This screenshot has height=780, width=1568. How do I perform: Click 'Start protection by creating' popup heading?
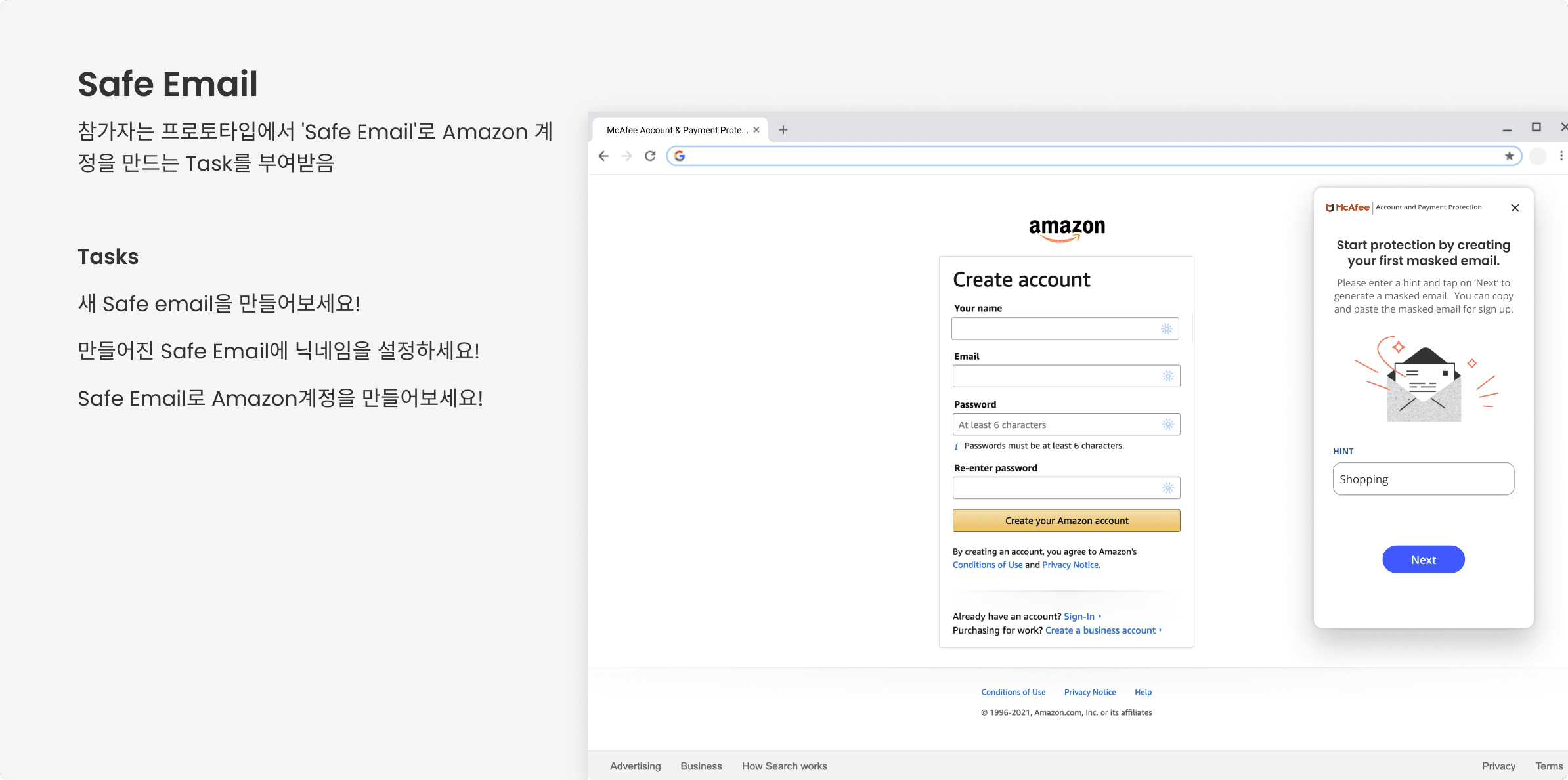pos(1424,253)
